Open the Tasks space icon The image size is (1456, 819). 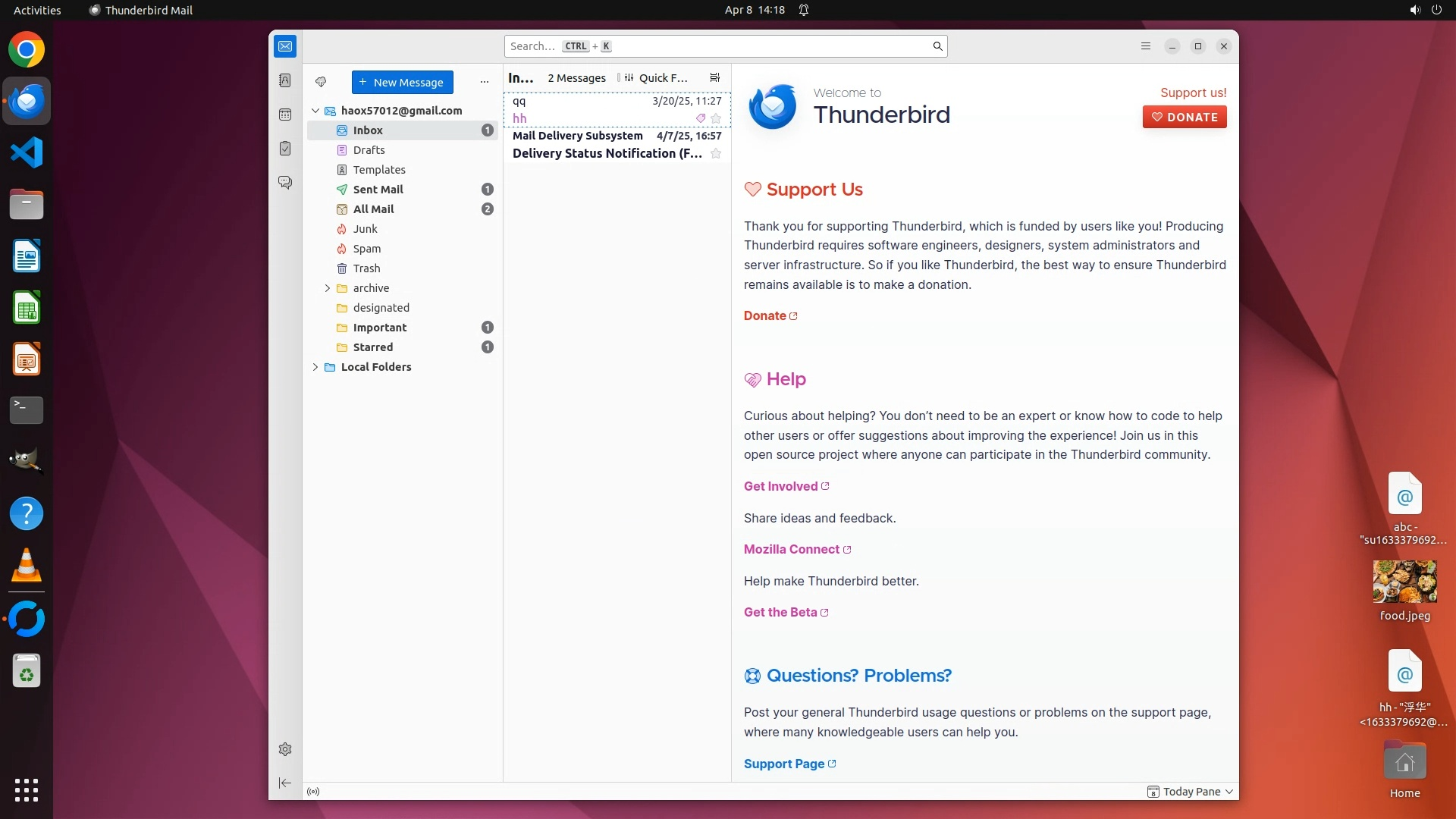point(285,149)
